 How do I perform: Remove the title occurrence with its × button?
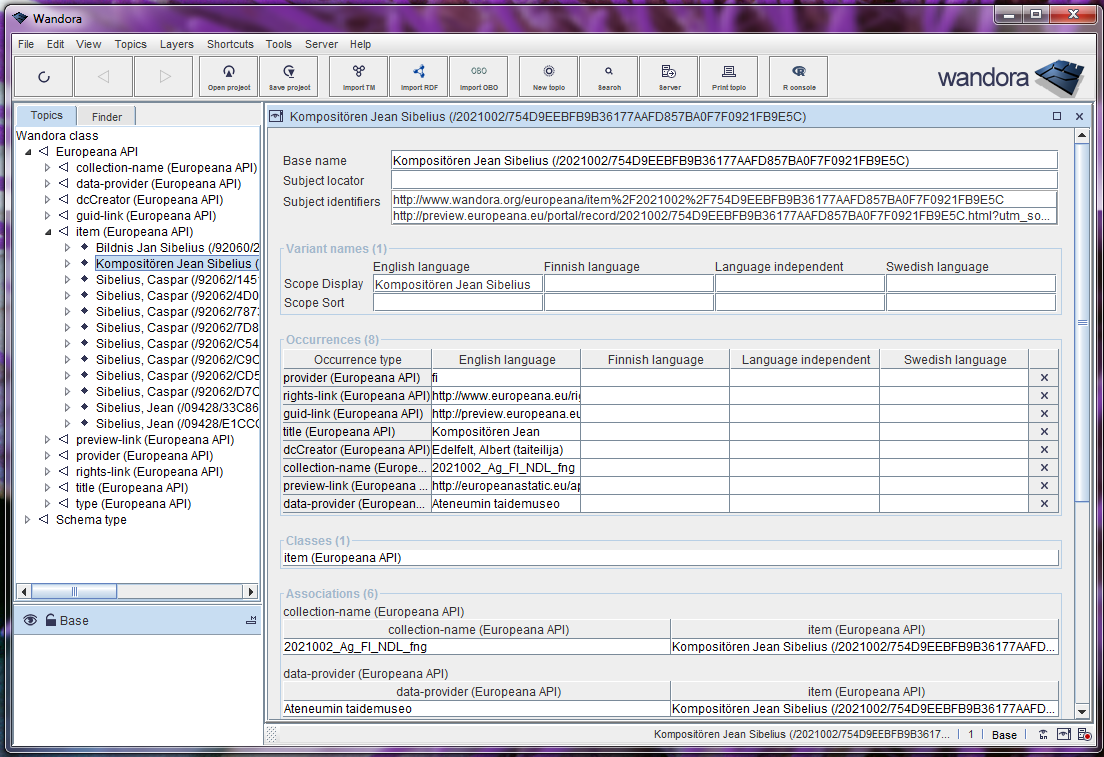pyautogui.click(x=1044, y=431)
